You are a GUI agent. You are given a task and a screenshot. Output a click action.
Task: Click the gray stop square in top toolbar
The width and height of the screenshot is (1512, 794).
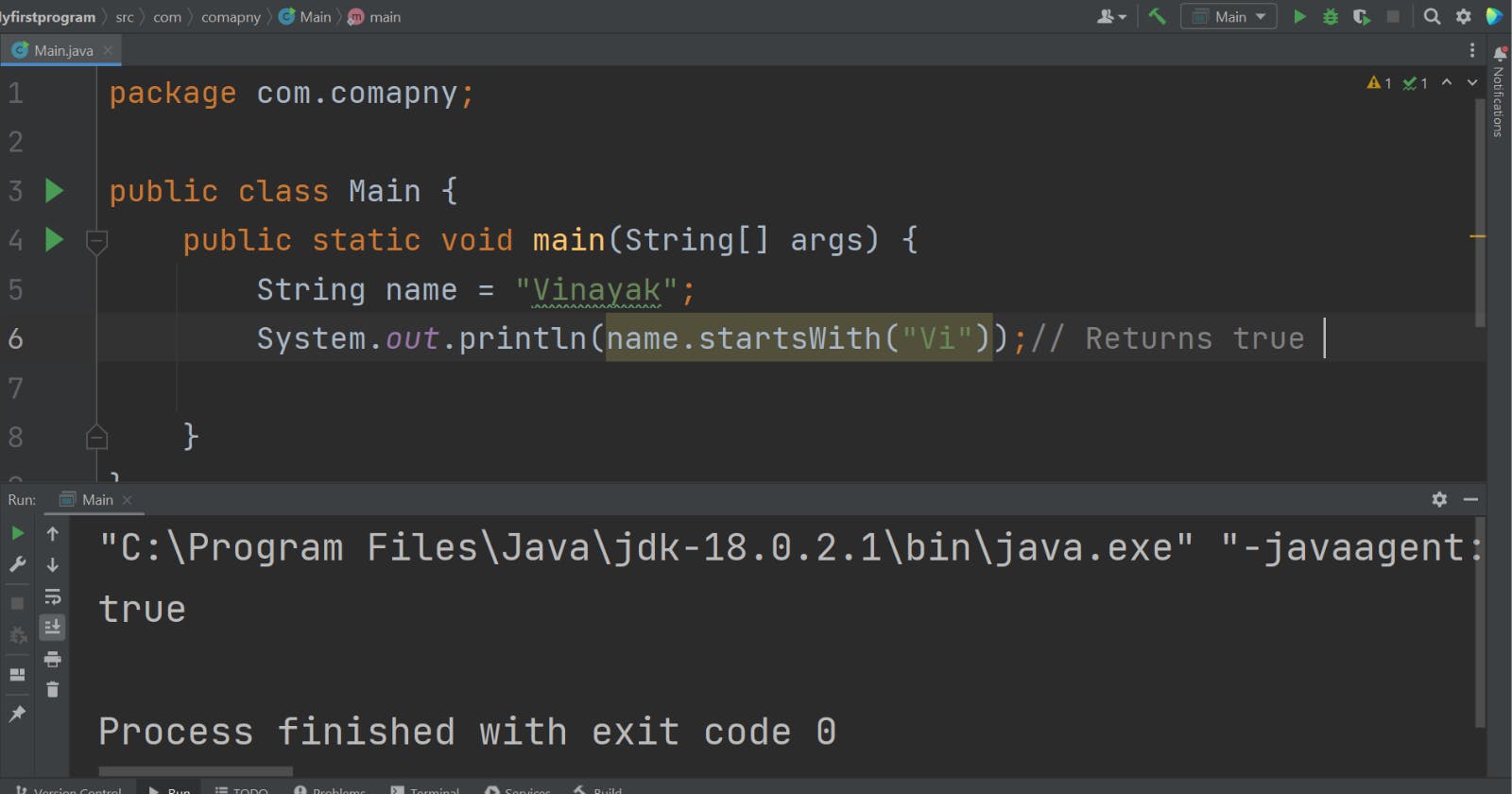(x=1393, y=16)
